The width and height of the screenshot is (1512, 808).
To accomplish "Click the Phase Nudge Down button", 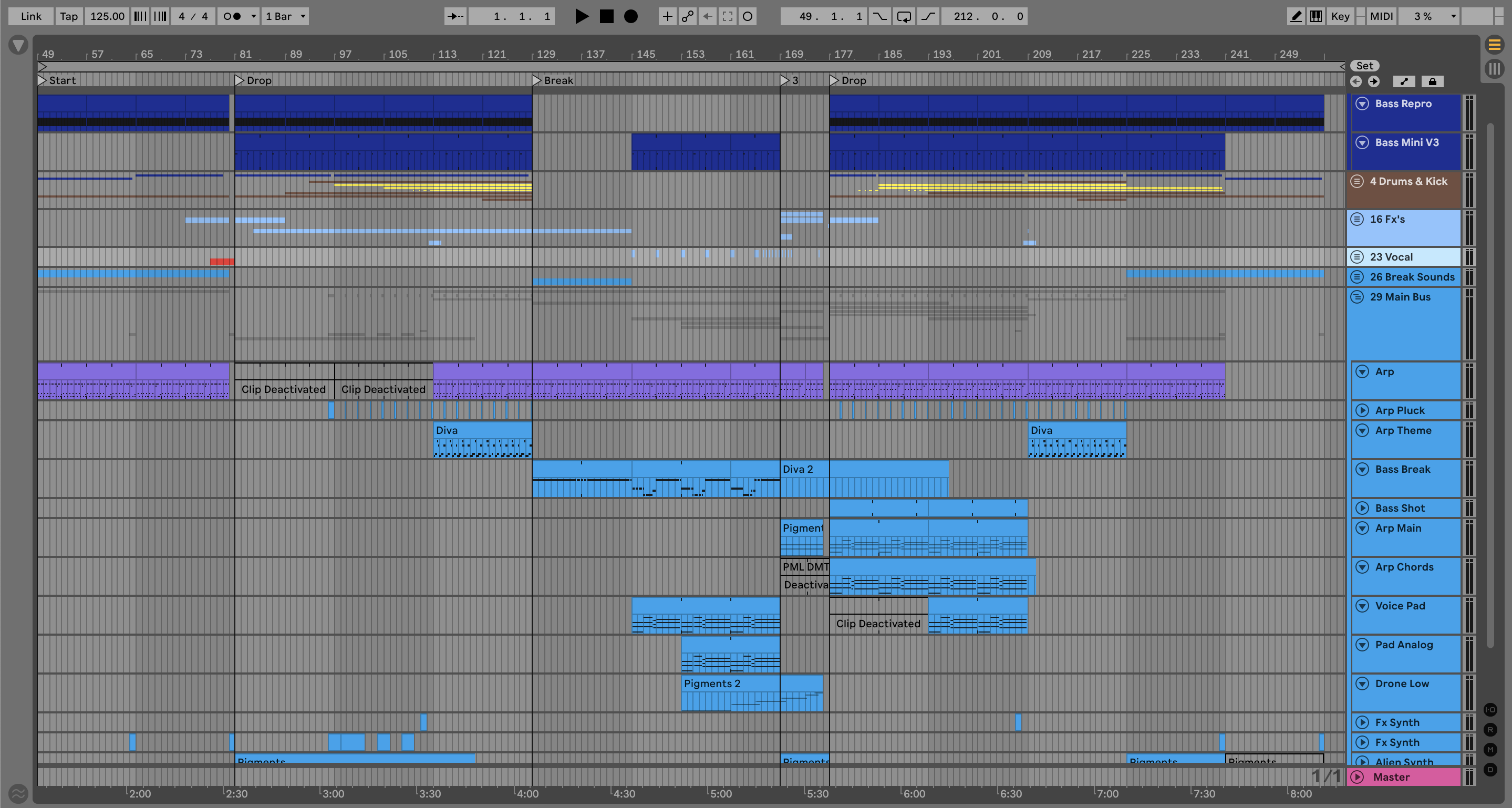I will click(x=140, y=16).
